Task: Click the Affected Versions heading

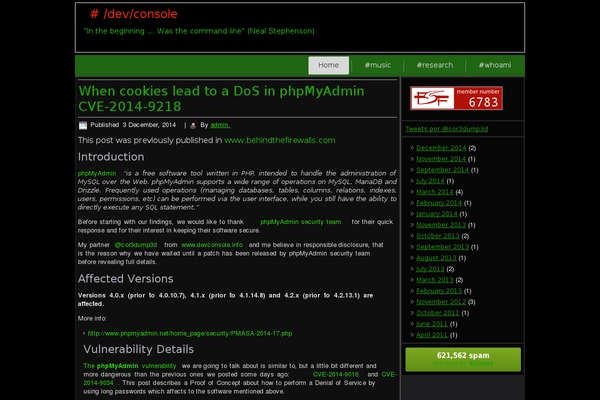Action: point(126,279)
